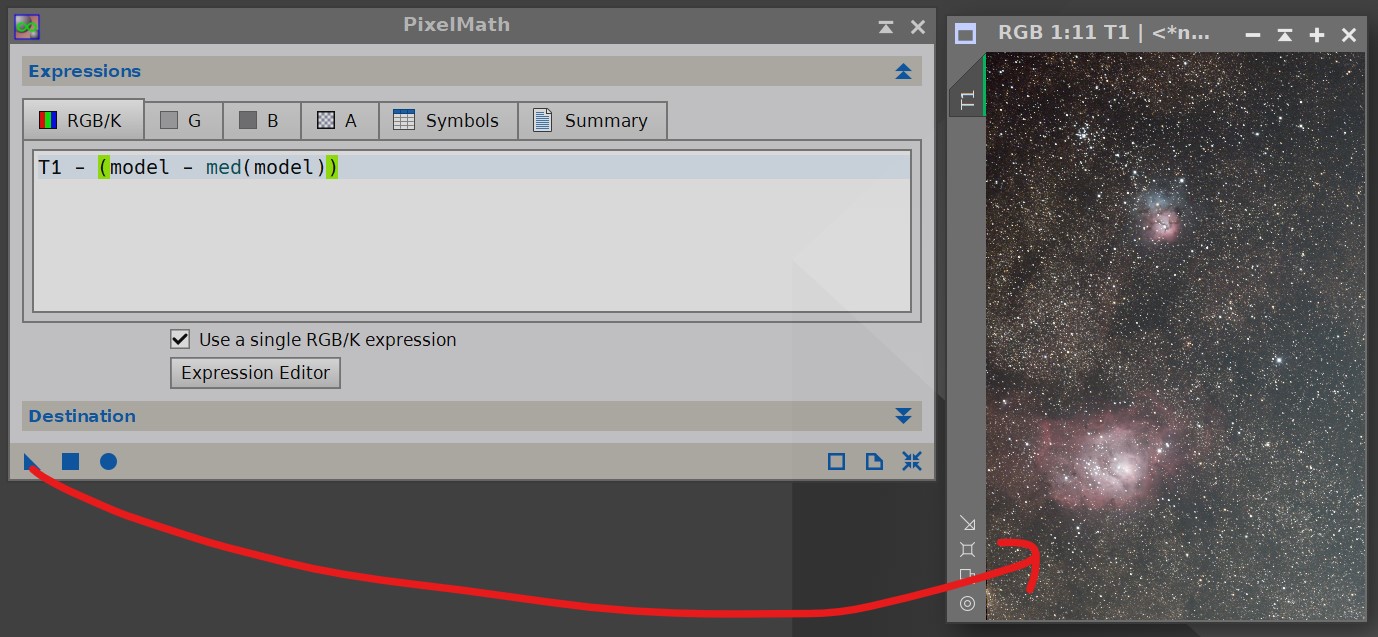Pin the PixelMath window using the title-bar icon
Screen dimensions: 1378x637
[886, 27]
